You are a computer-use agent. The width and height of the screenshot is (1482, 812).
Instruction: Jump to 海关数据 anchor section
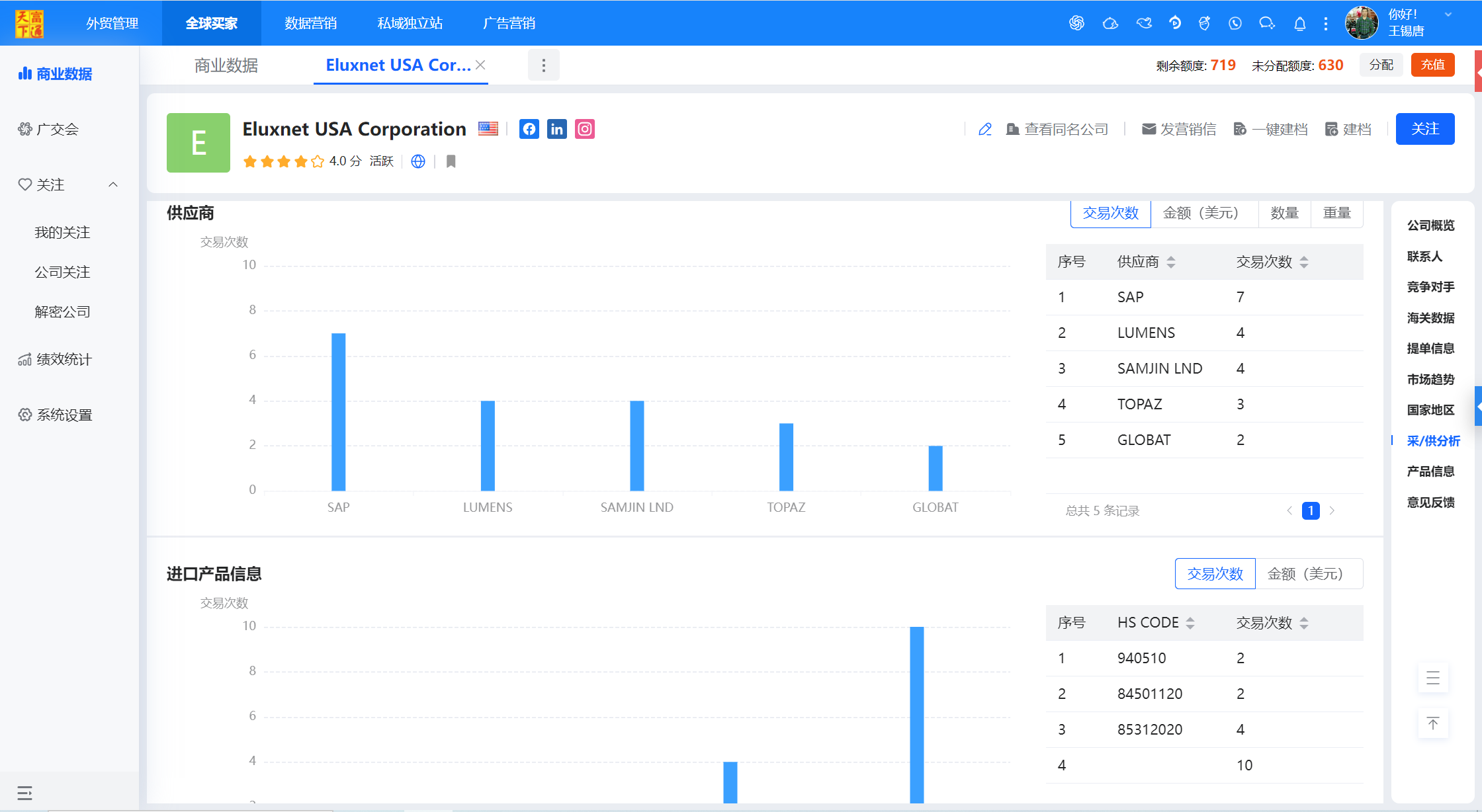click(x=1430, y=318)
